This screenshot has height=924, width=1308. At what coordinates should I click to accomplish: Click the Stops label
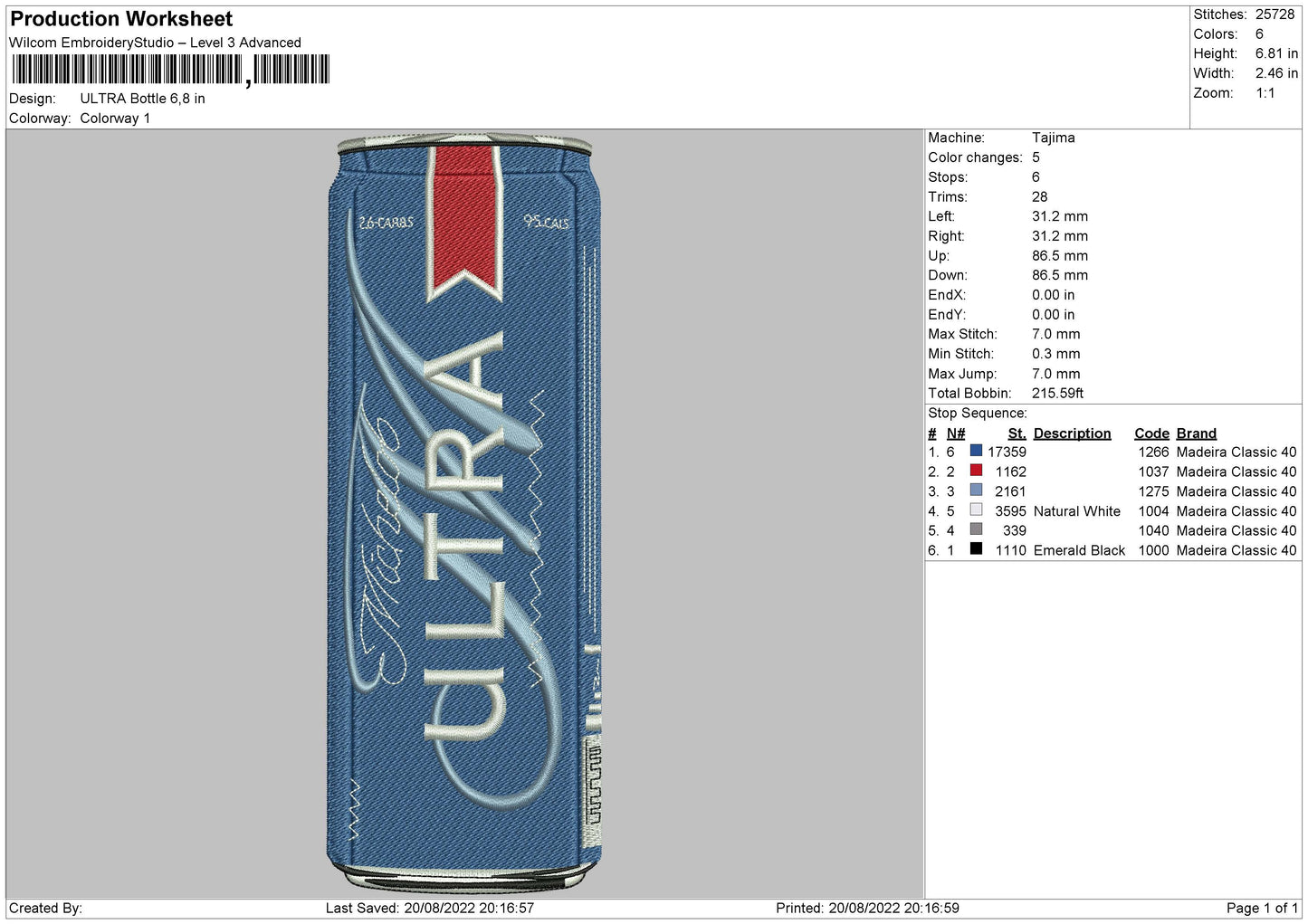948,177
